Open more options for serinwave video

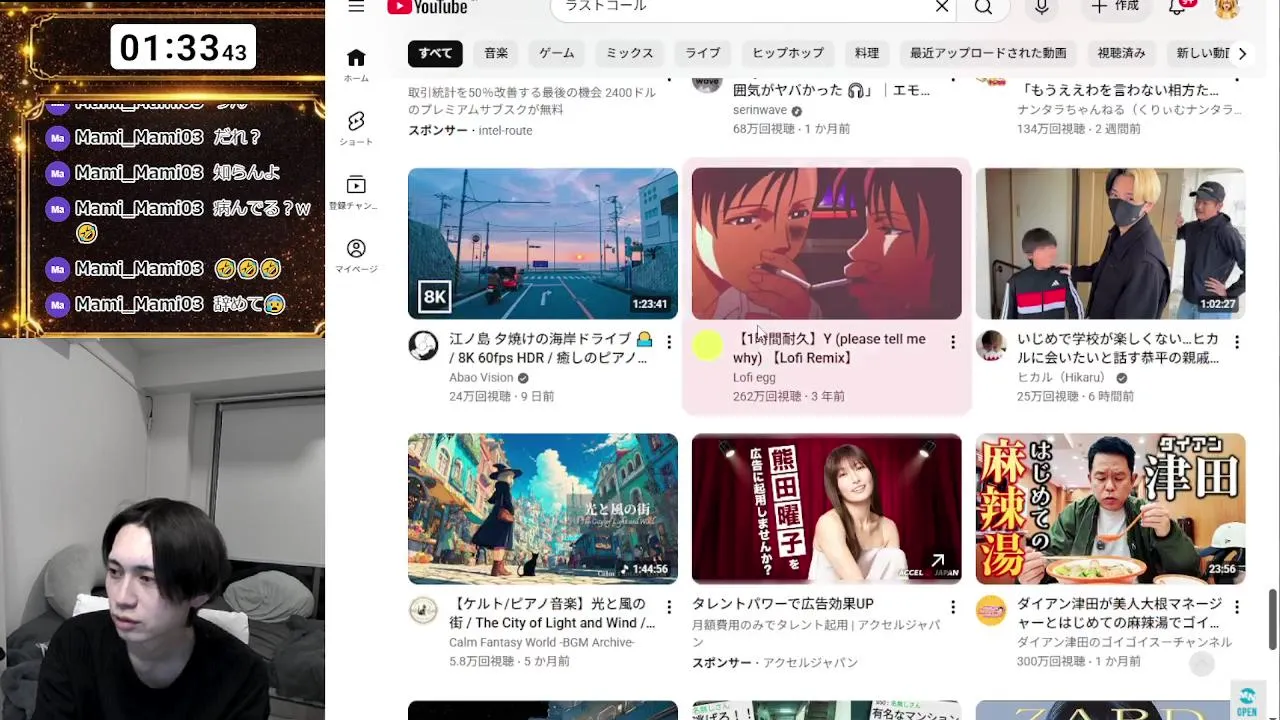(953, 79)
